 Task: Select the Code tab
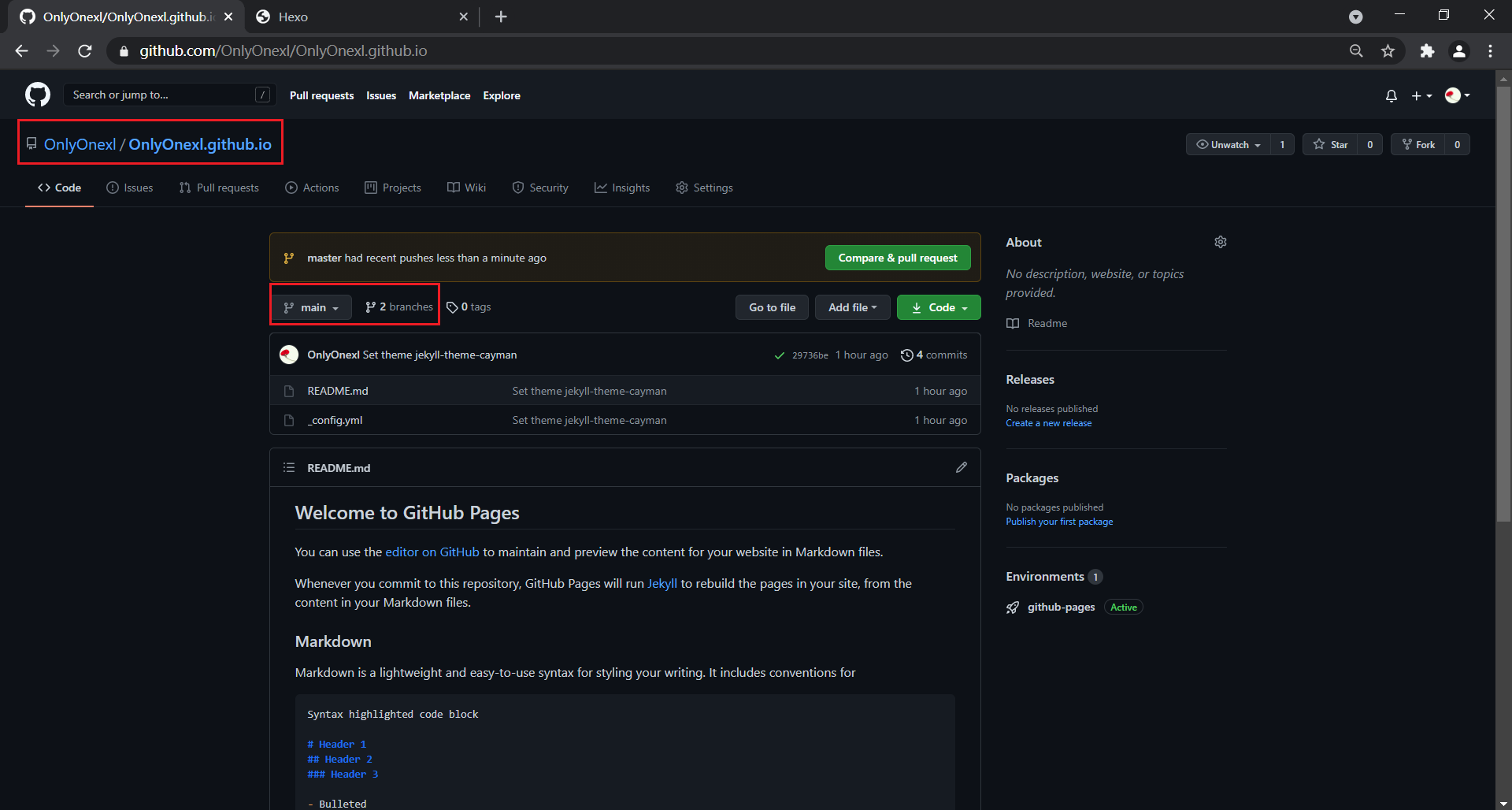point(59,188)
